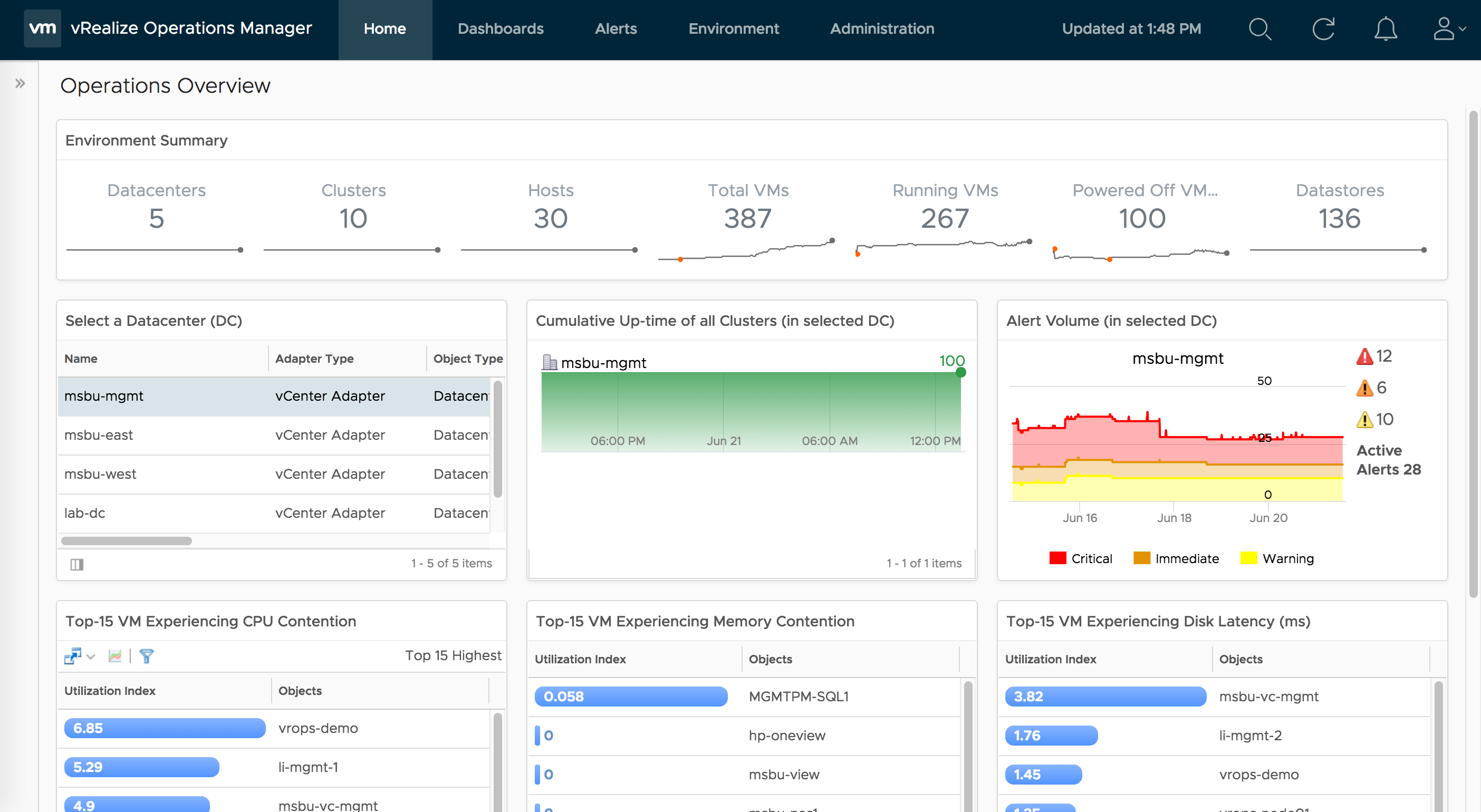Viewport: 1481px width, 812px height.
Task: Open the Administration tab
Action: click(882, 28)
